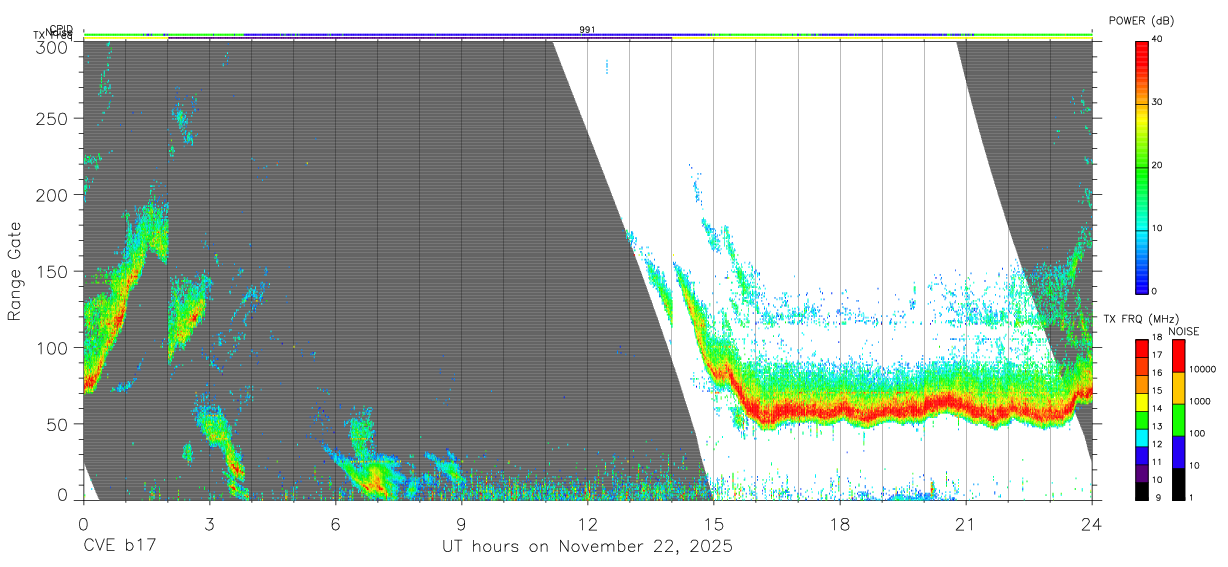Click the x-axis tick label 3

[x=209, y=523]
